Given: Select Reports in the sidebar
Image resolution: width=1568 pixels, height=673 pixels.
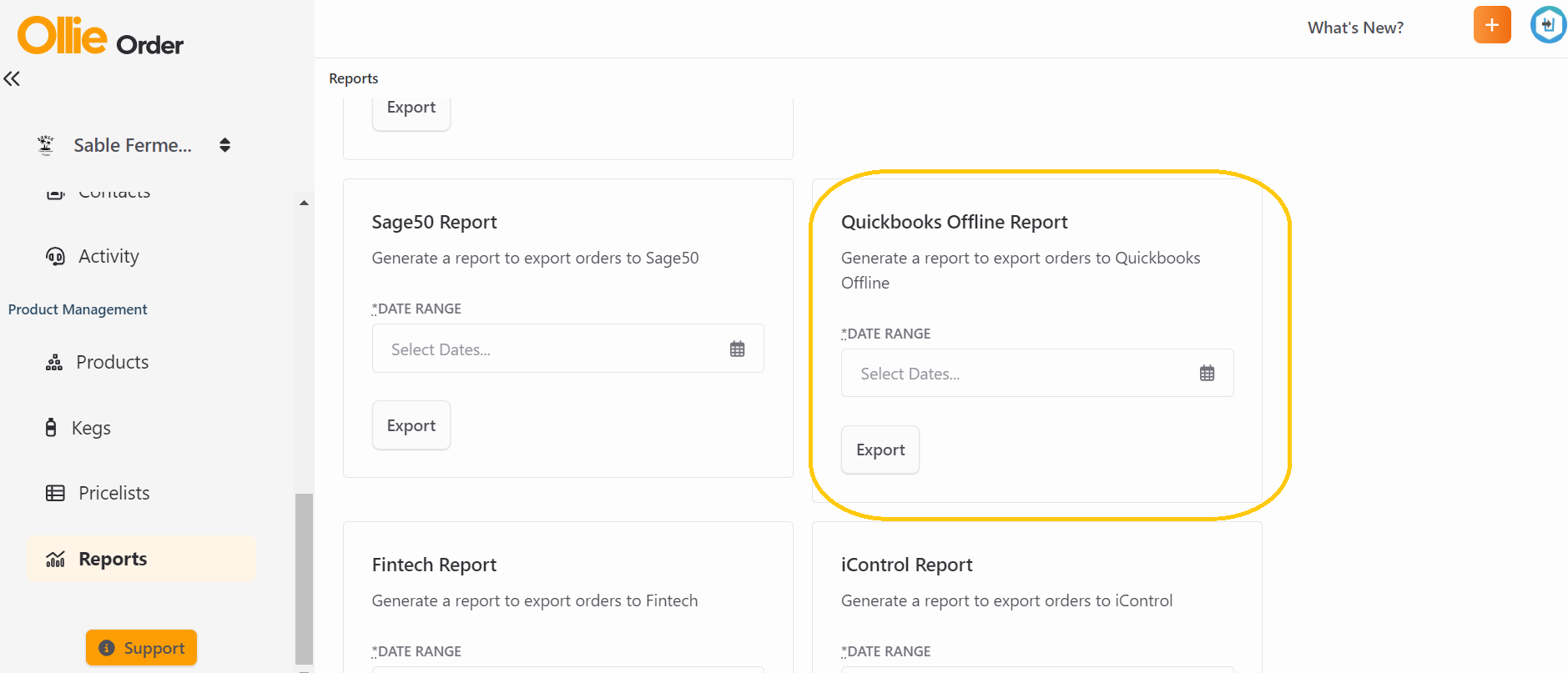Looking at the screenshot, I should tap(141, 559).
